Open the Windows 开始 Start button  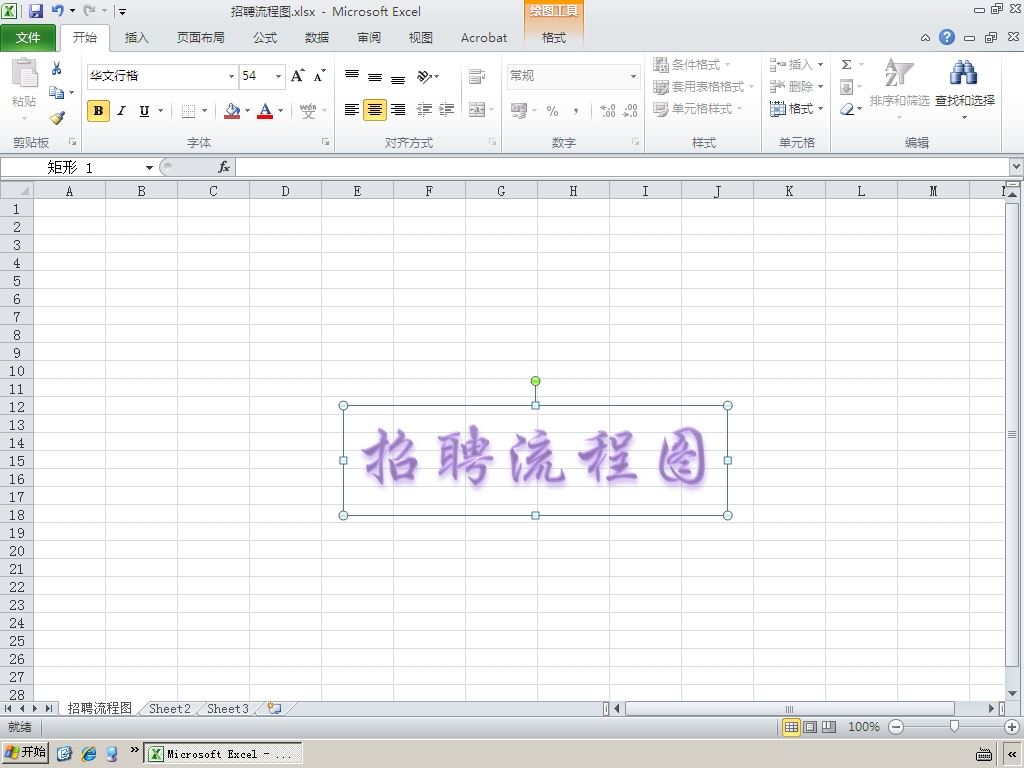[x=25, y=752]
